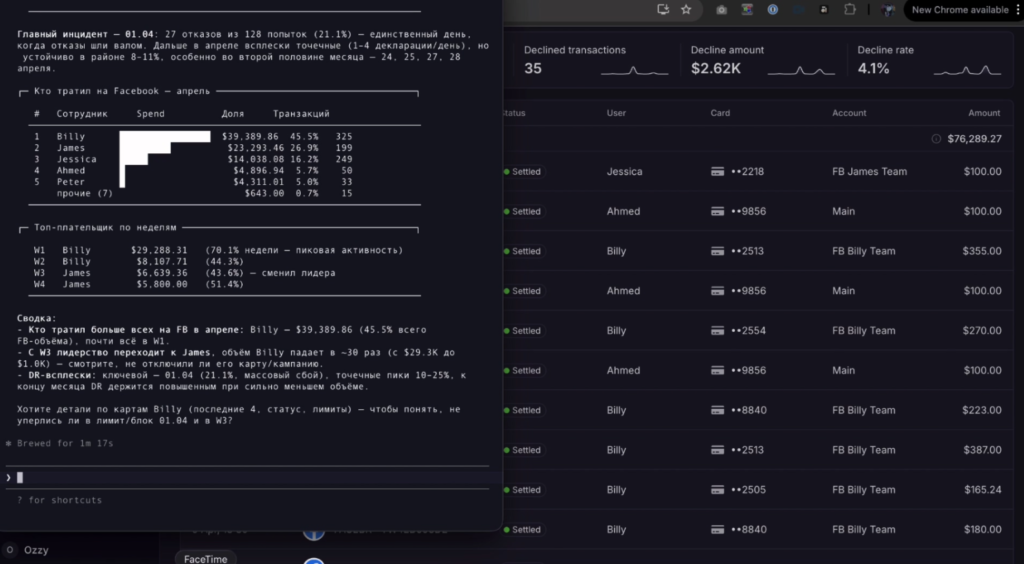Image resolution: width=1024 pixels, height=564 pixels.
Task: Click the card icon next to ••2505
Action: point(717,490)
